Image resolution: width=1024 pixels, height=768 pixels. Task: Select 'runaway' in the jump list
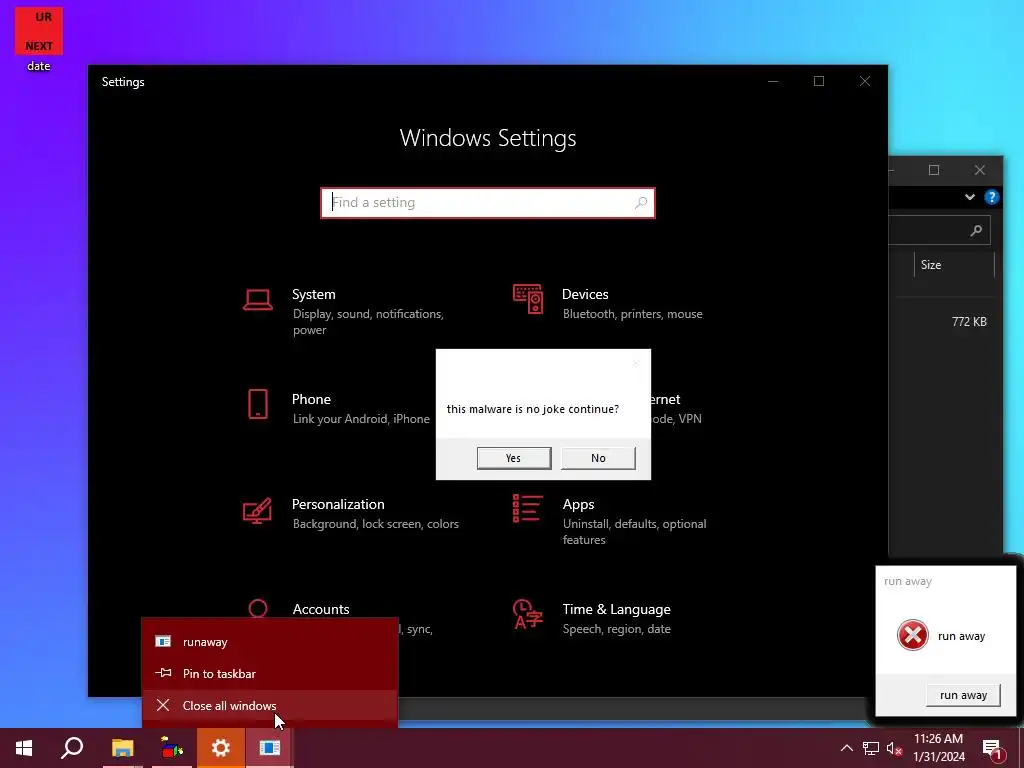[x=270, y=641]
